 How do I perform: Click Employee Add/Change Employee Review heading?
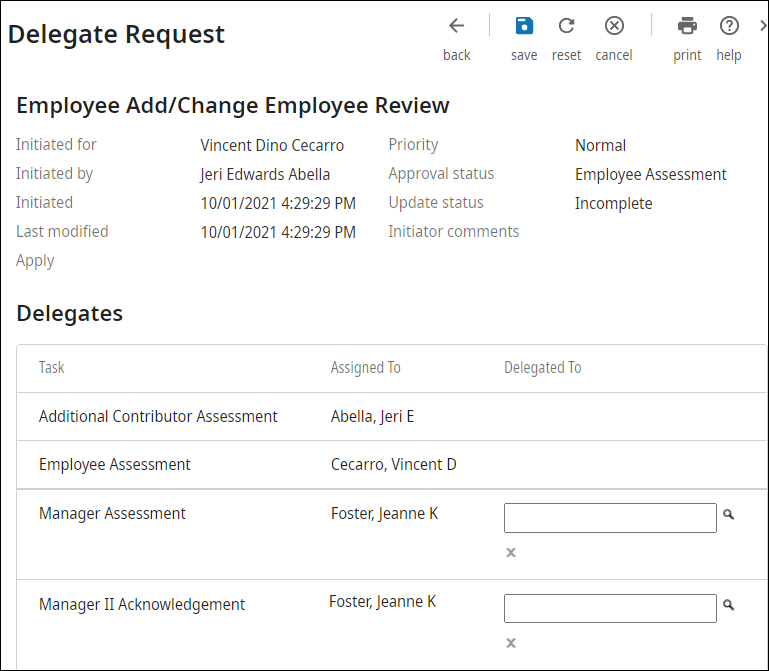coord(232,105)
